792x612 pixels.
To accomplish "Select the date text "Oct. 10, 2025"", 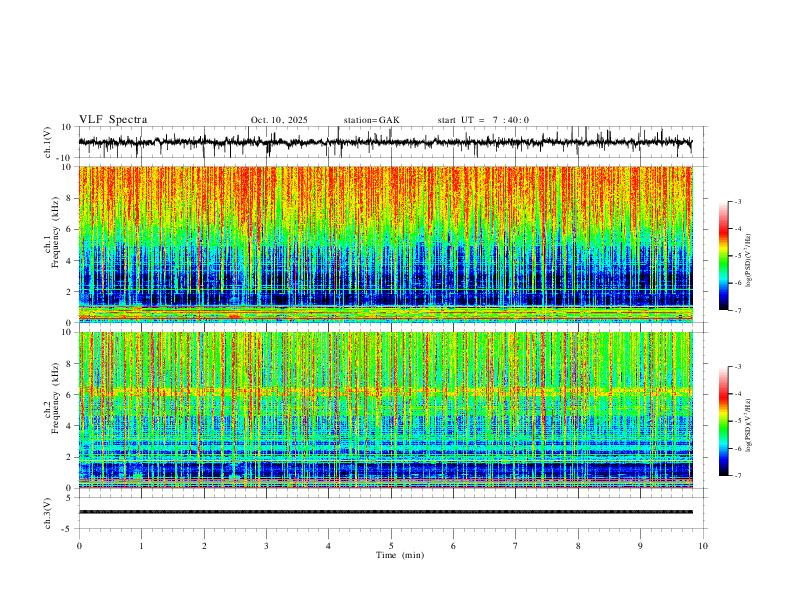I will pos(279,120).
